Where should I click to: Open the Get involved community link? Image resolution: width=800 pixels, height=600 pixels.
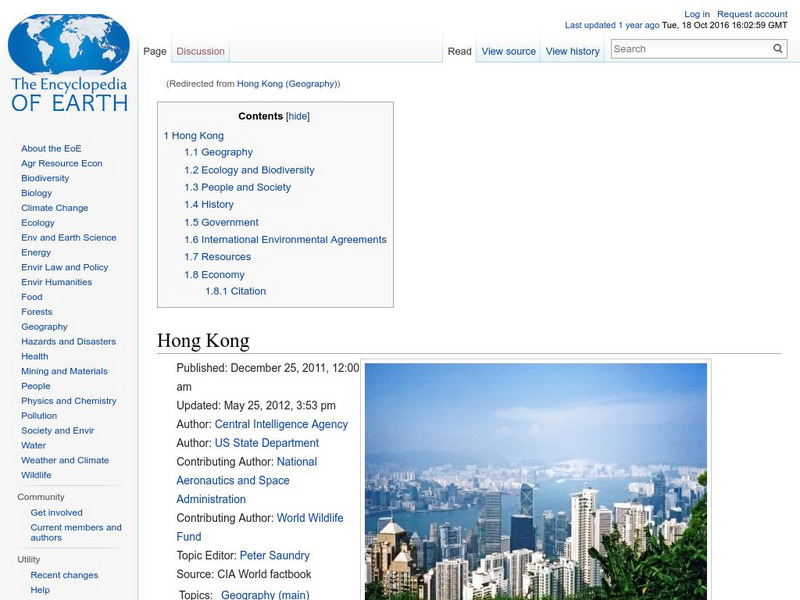[x=56, y=512]
